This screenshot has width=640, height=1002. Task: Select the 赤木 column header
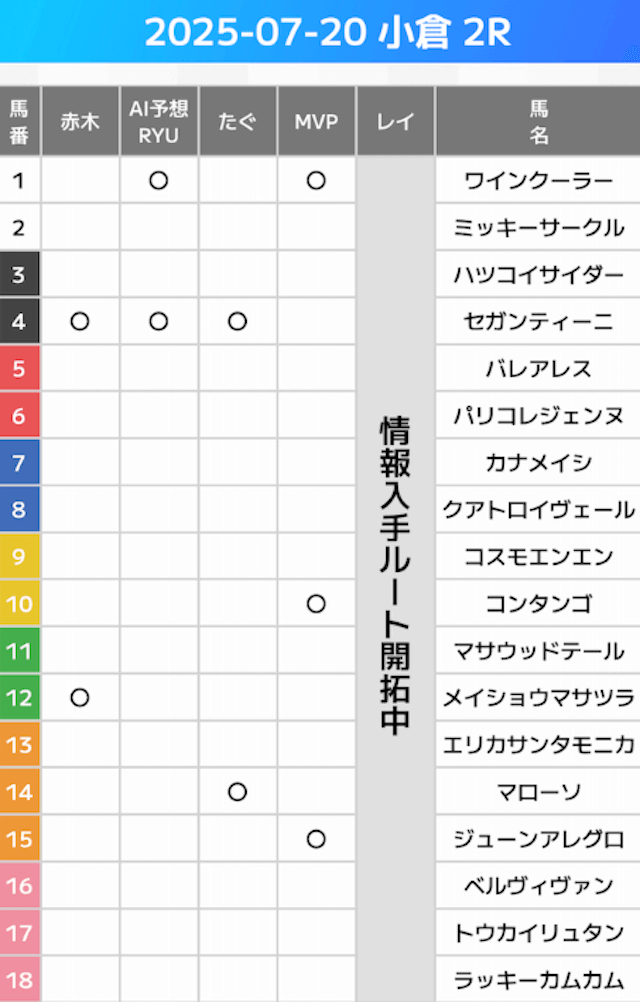(x=80, y=121)
